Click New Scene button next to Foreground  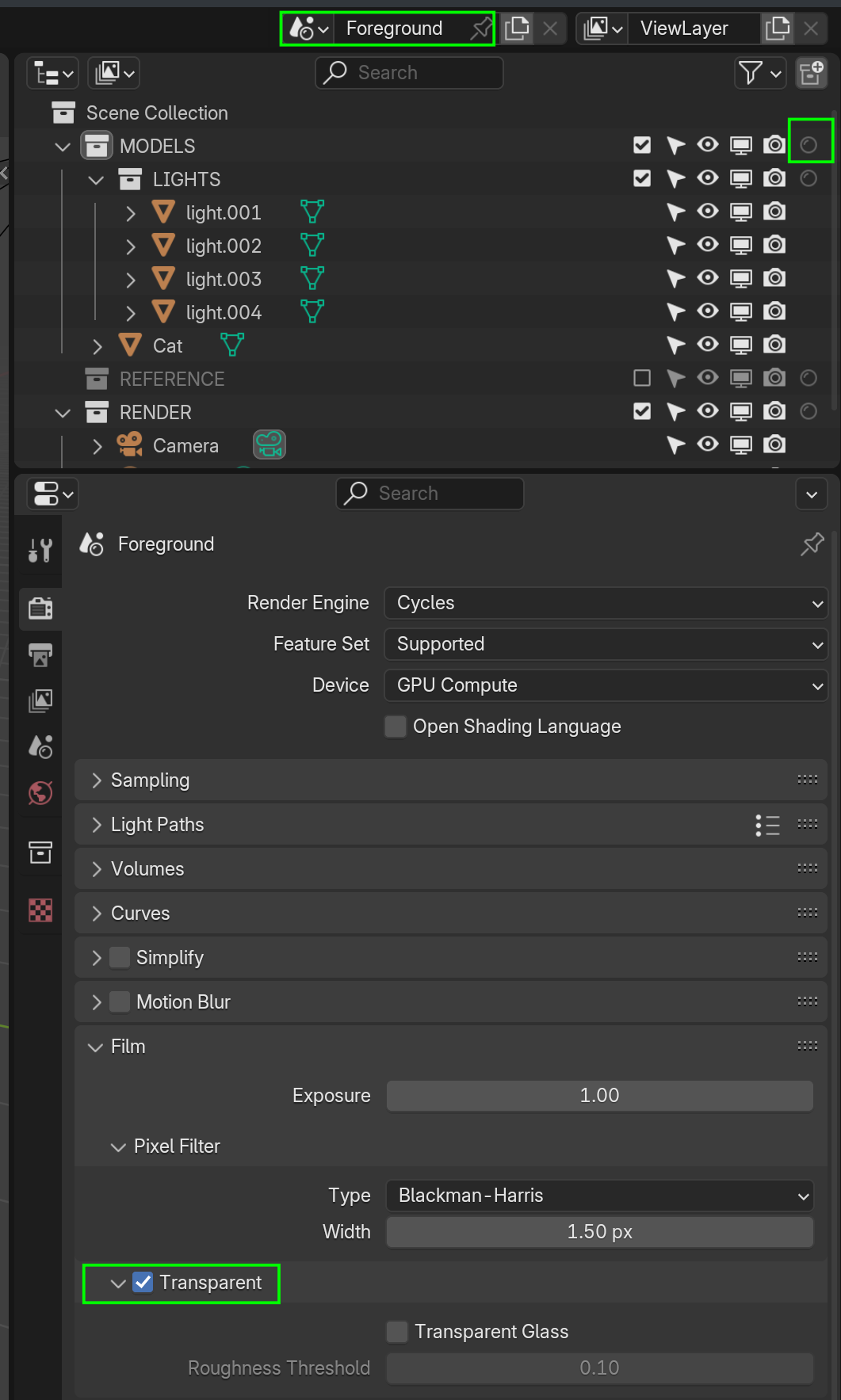pyautogui.click(x=517, y=29)
